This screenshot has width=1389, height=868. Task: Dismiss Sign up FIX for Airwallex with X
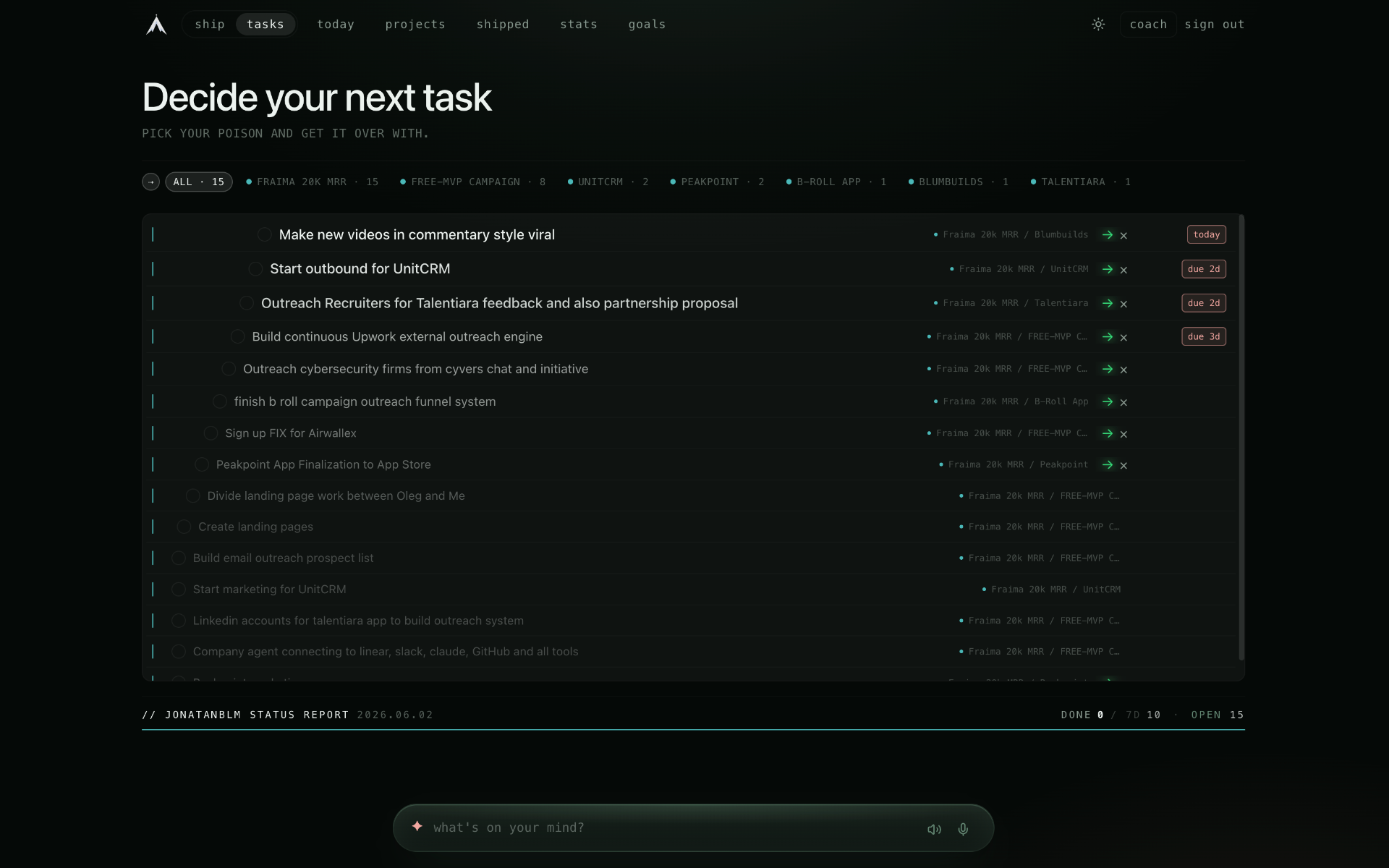tap(1123, 434)
